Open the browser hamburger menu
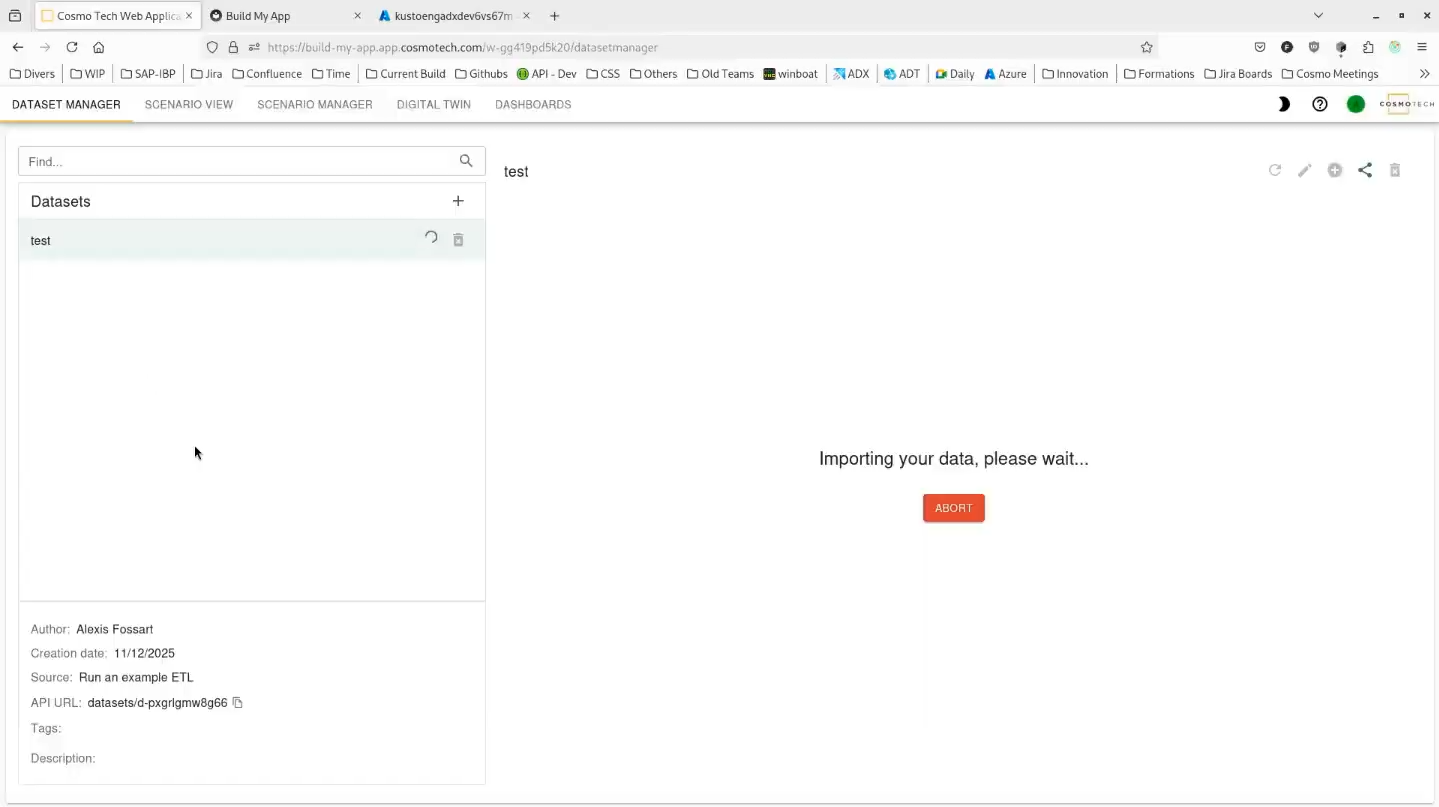1439x807 pixels. point(1421,47)
